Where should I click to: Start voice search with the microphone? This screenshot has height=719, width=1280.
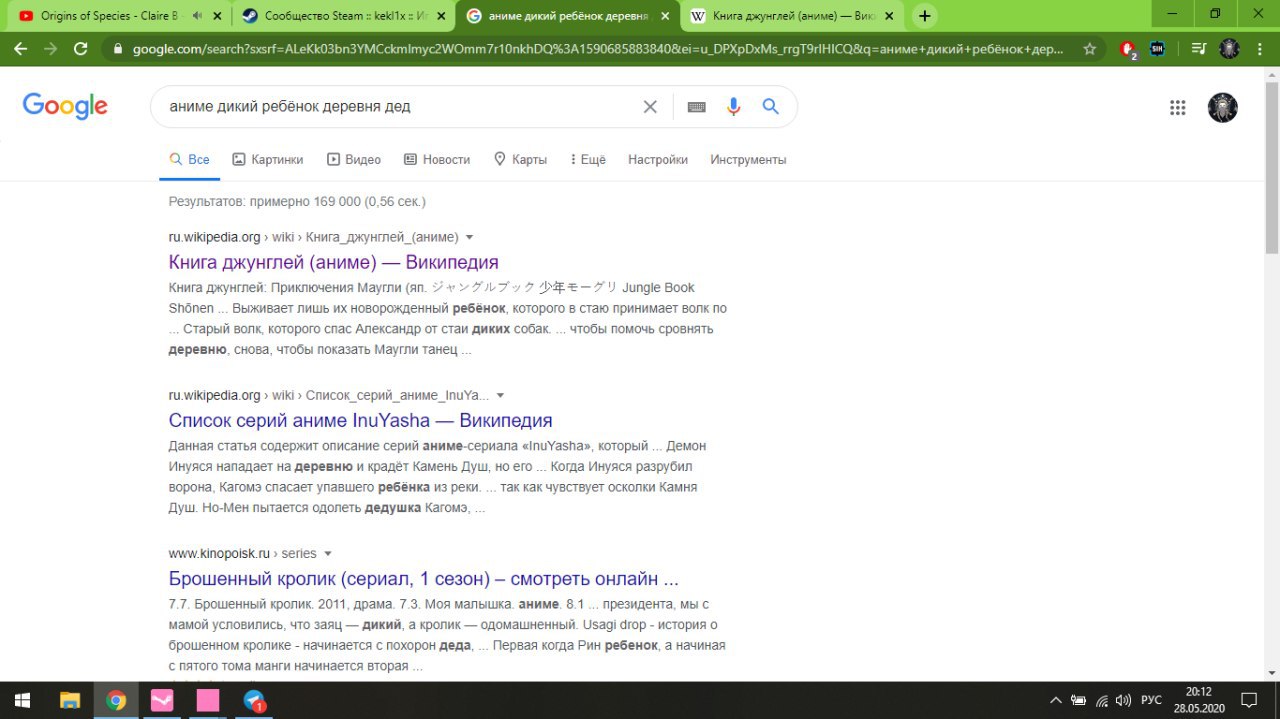(x=734, y=107)
